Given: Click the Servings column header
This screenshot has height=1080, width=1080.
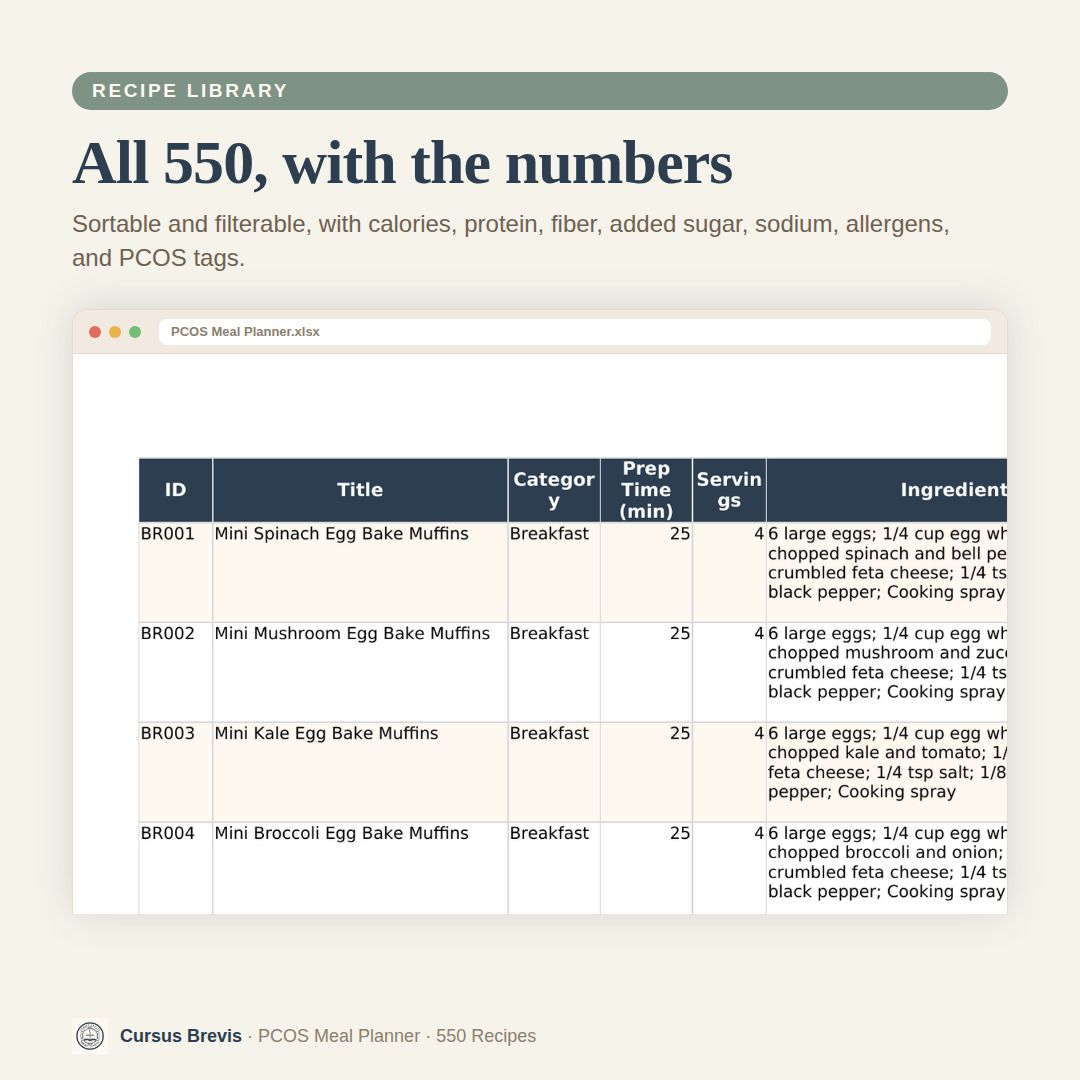Looking at the screenshot, I should 729,490.
